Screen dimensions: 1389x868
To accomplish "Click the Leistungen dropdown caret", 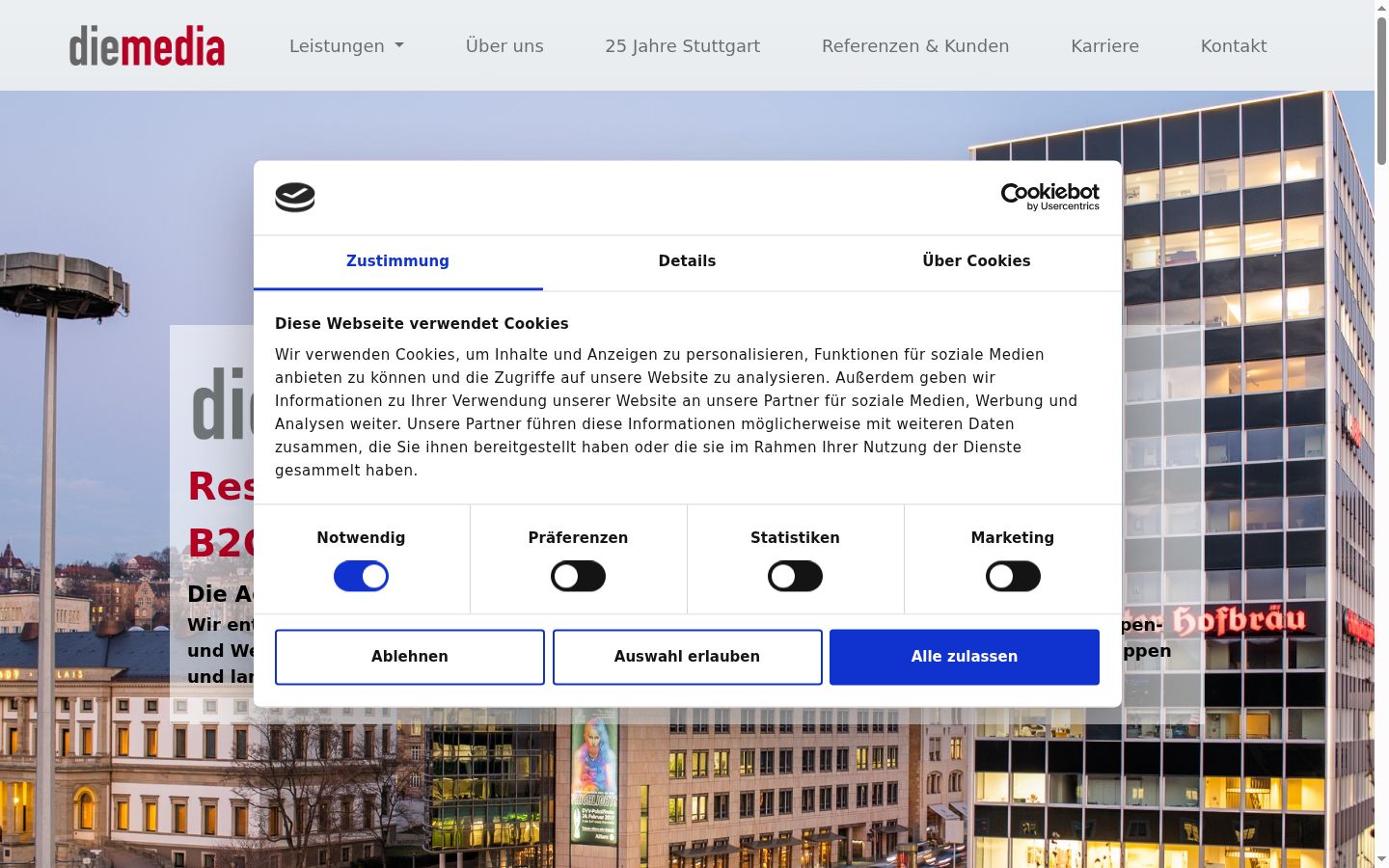I will coord(399,46).
